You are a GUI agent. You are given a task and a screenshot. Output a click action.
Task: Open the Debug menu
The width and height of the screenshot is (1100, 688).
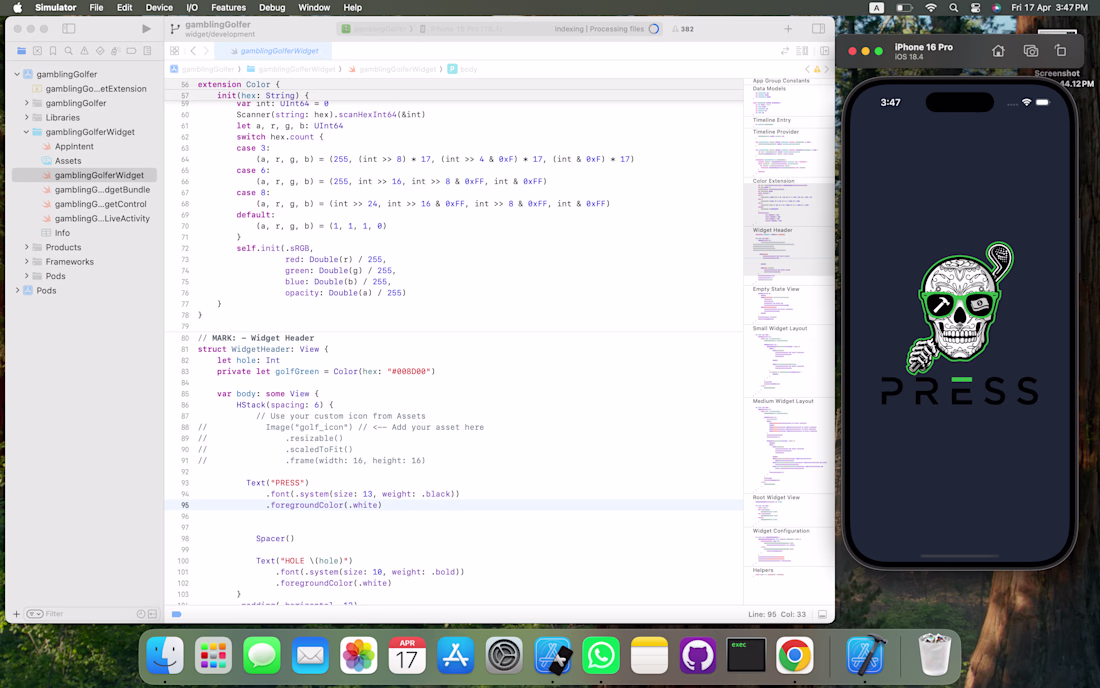(x=272, y=7)
